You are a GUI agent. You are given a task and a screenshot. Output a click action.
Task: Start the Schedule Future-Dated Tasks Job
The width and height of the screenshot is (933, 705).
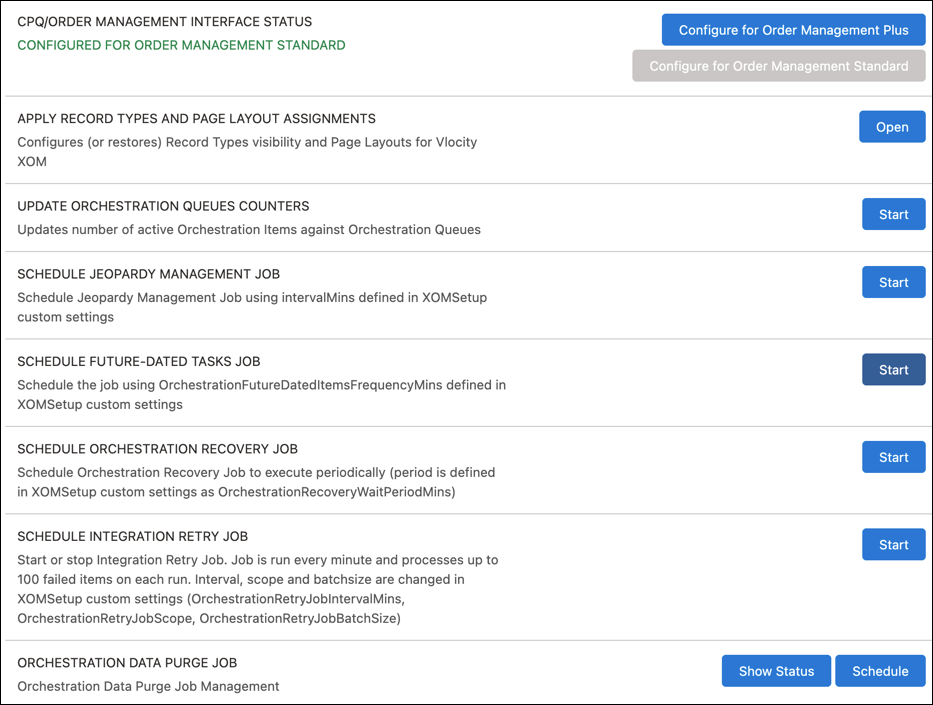coord(894,369)
